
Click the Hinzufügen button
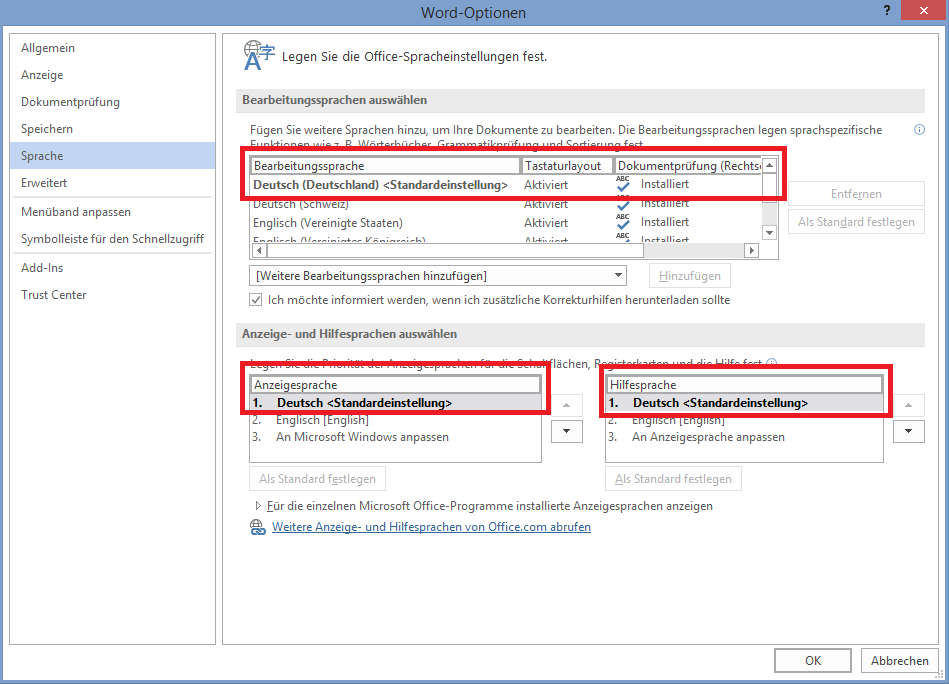pyautogui.click(x=689, y=276)
